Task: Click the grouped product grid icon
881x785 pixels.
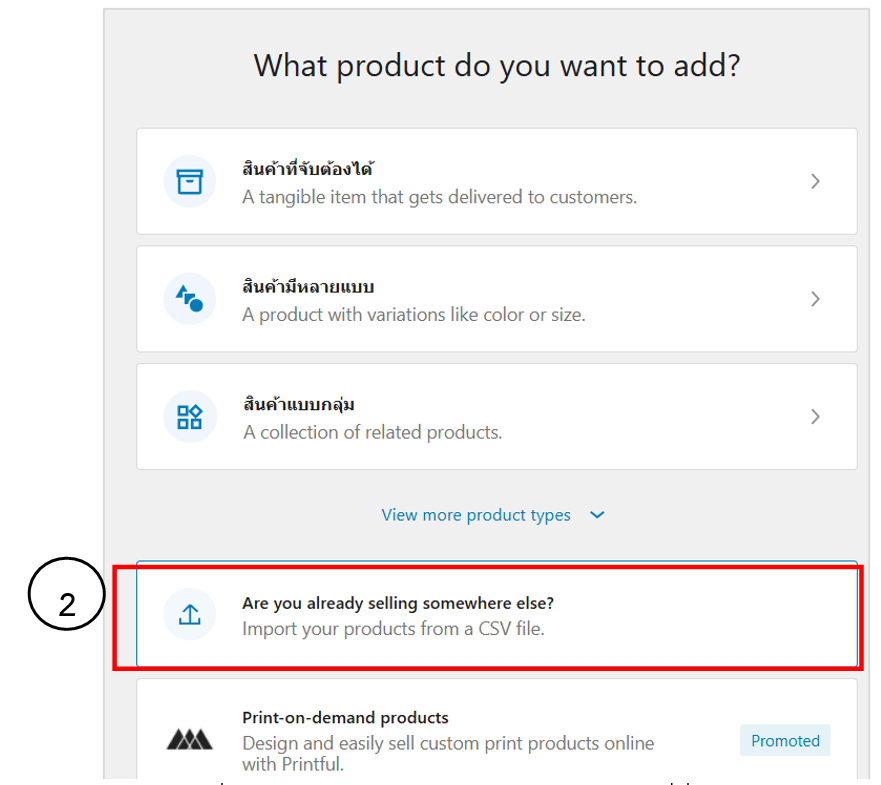Action: (x=189, y=416)
